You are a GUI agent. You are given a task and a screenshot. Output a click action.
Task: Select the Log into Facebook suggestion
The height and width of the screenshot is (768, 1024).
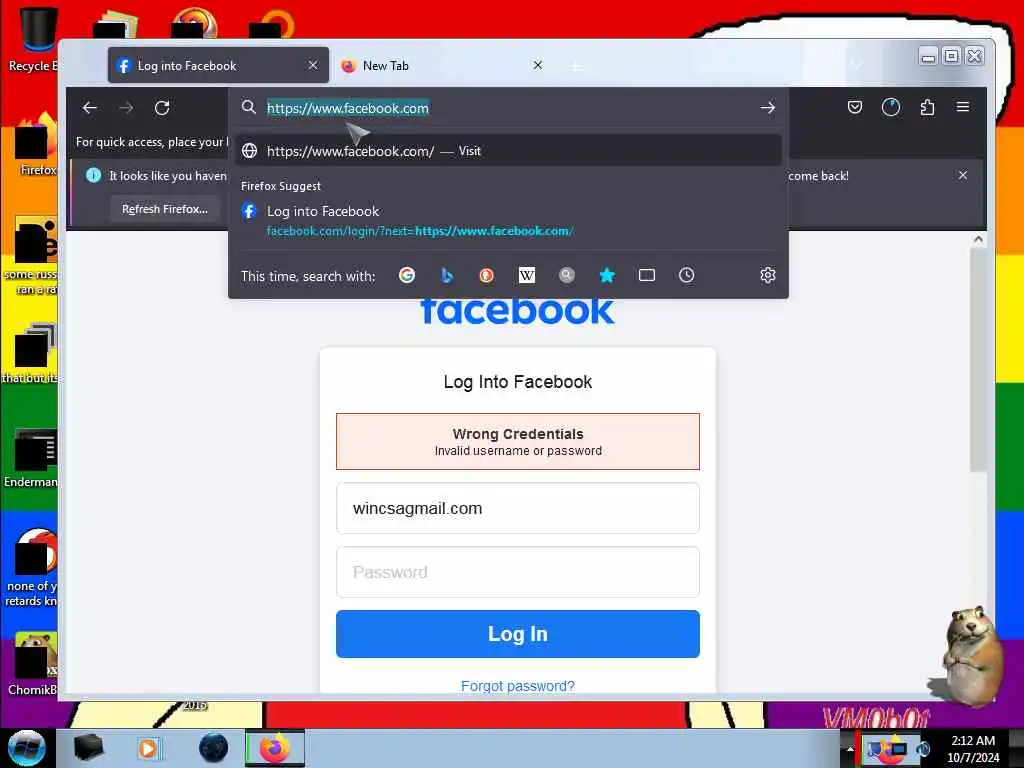tap(509, 220)
